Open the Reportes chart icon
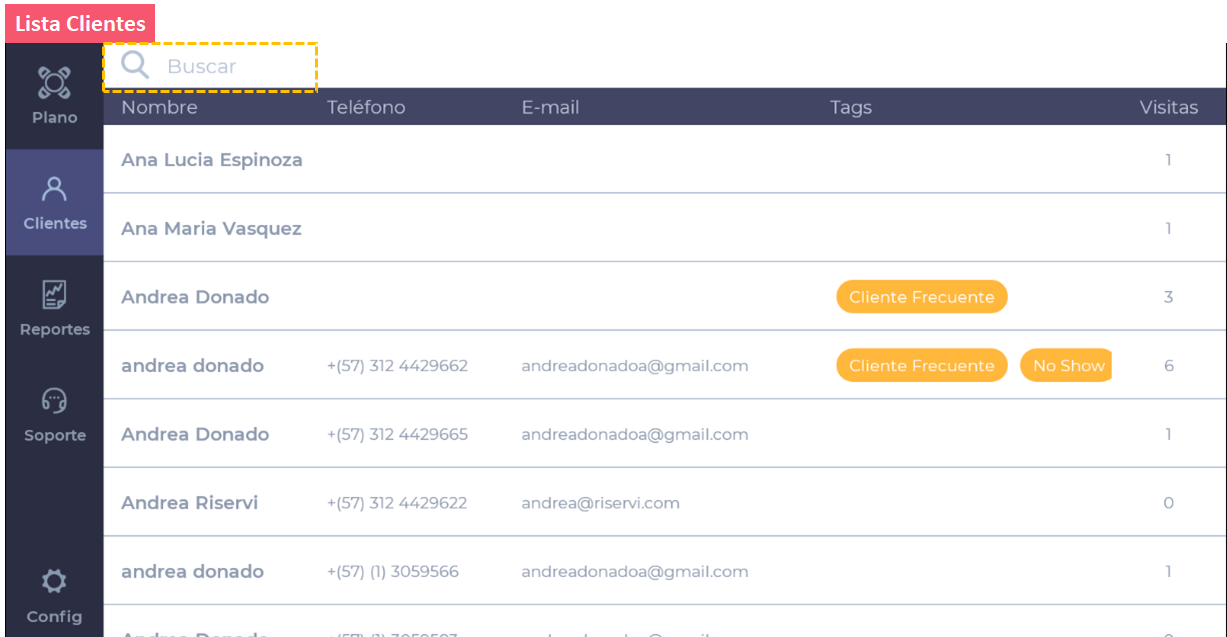 54,295
